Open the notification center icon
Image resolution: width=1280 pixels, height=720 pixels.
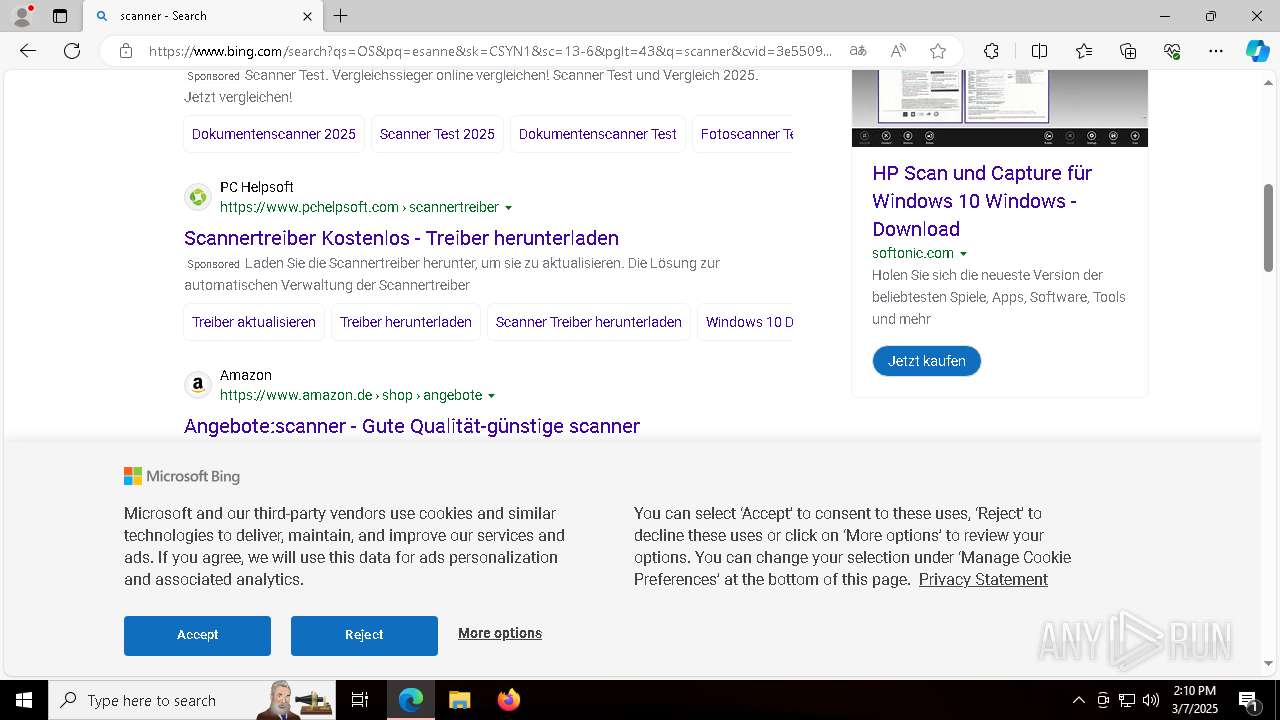1249,700
